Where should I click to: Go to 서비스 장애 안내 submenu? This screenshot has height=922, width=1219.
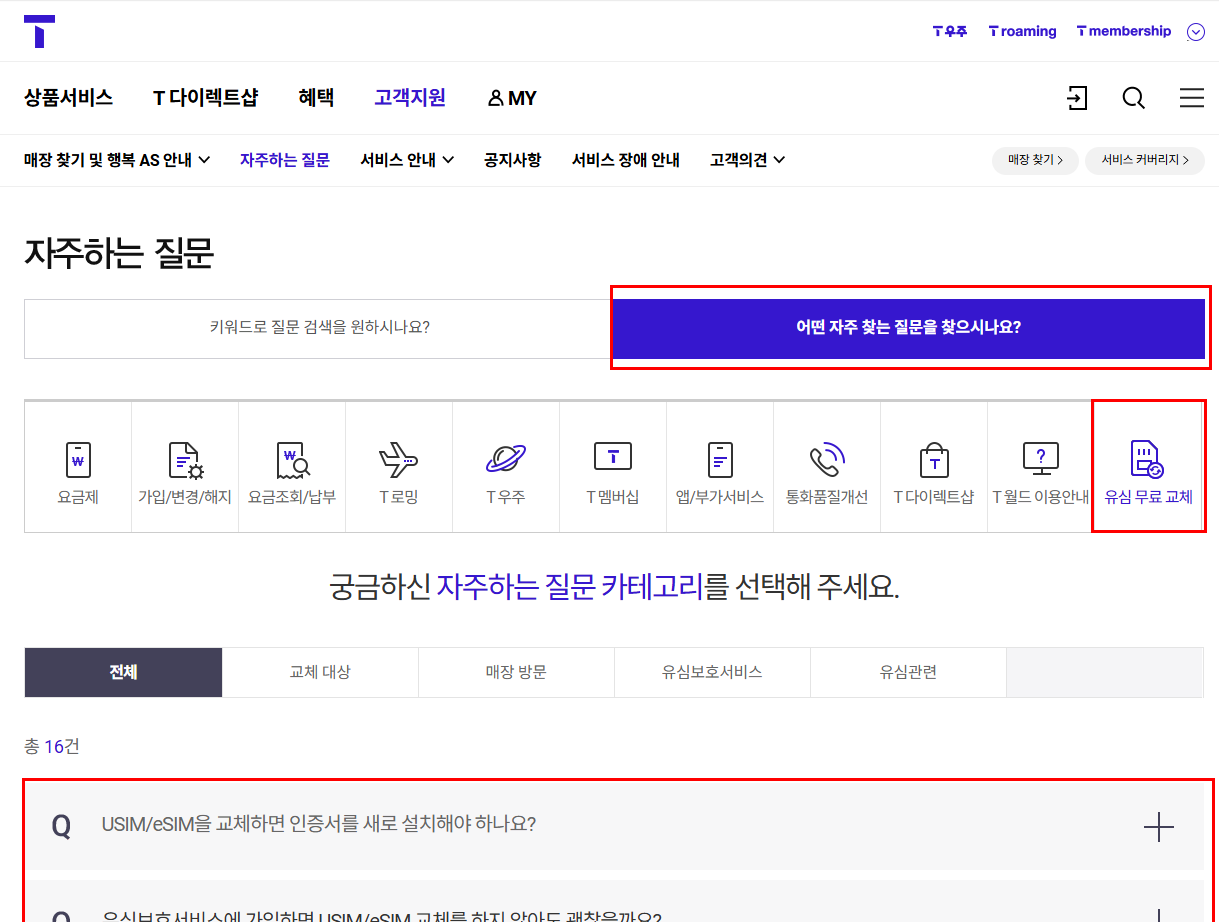(626, 160)
